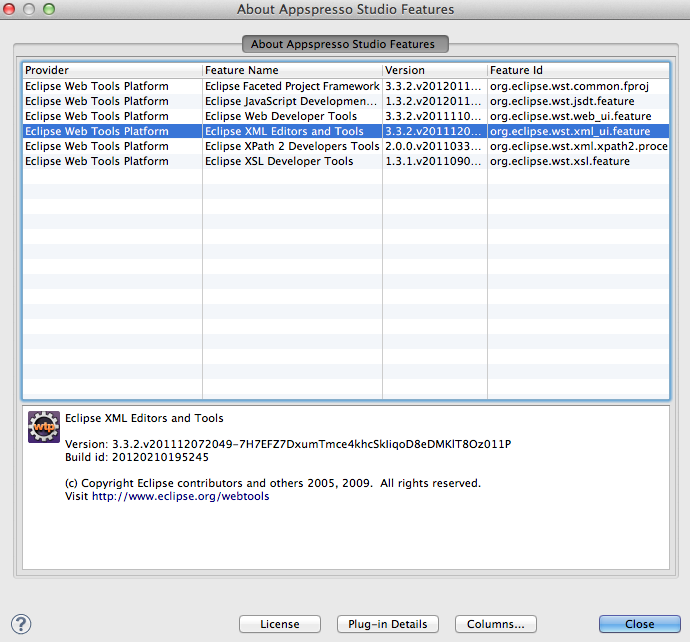Click org.eclipse.wst.xml.xpath2 feature id cell

578,146
